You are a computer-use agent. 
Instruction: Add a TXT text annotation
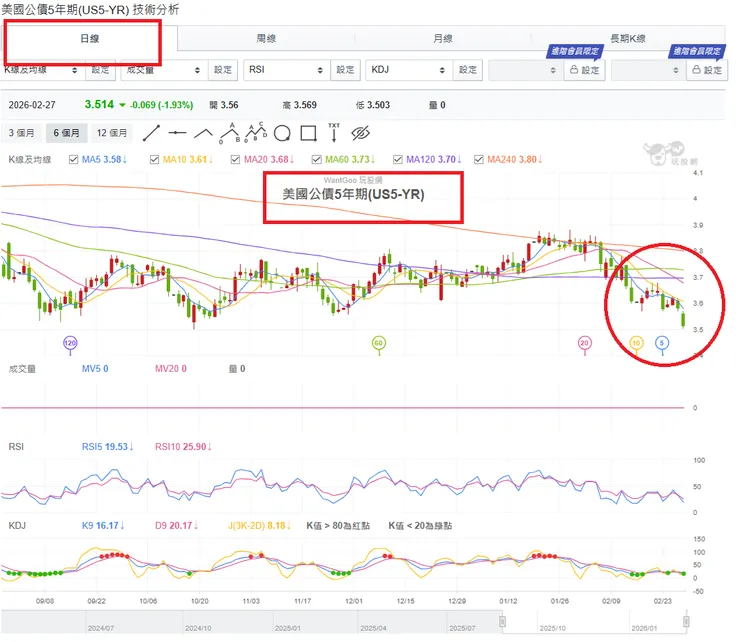pos(334,132)
